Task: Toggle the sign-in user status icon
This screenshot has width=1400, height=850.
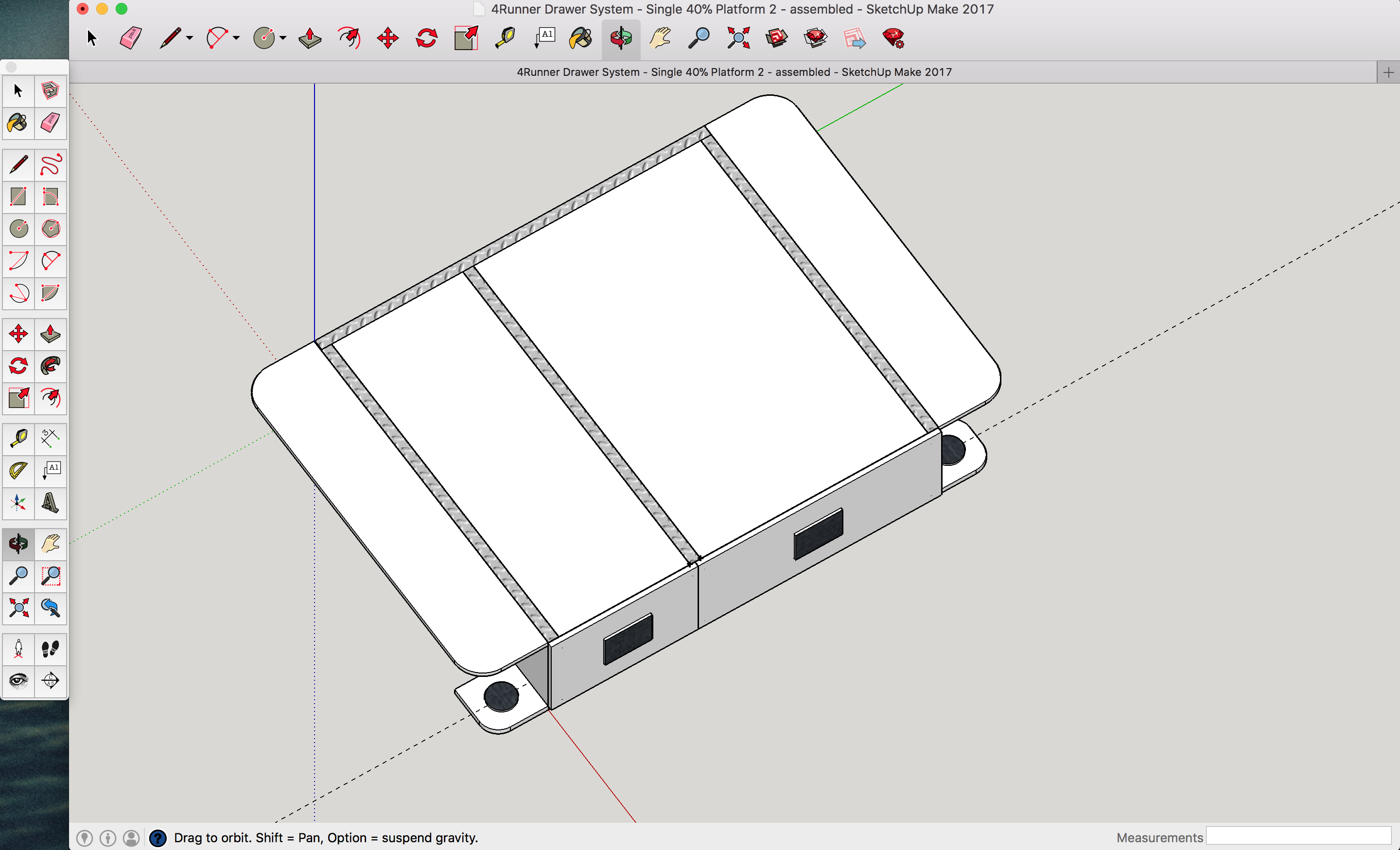Action: [131, 837]
